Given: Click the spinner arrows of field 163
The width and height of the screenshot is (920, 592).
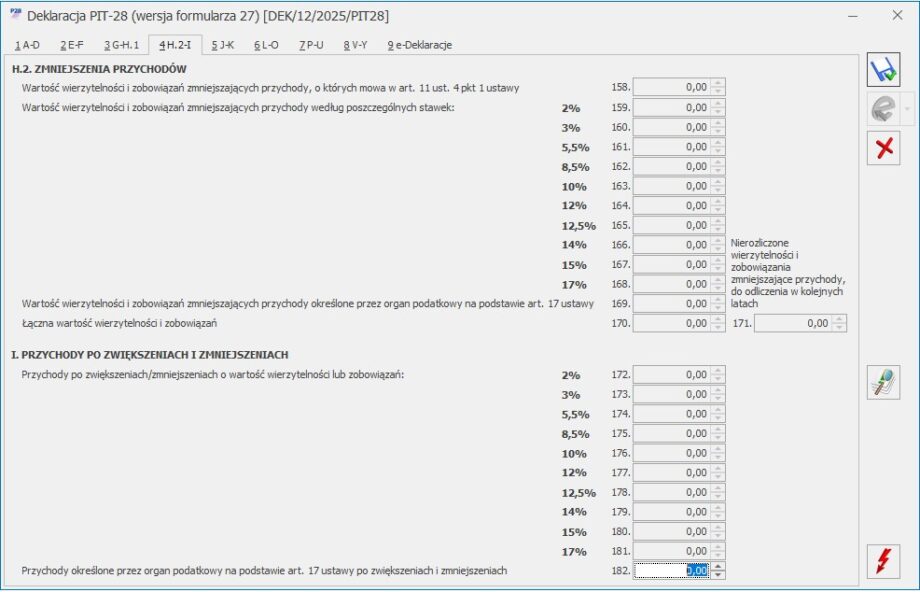Looking at the screenshot, I should [x=718, y=186].
